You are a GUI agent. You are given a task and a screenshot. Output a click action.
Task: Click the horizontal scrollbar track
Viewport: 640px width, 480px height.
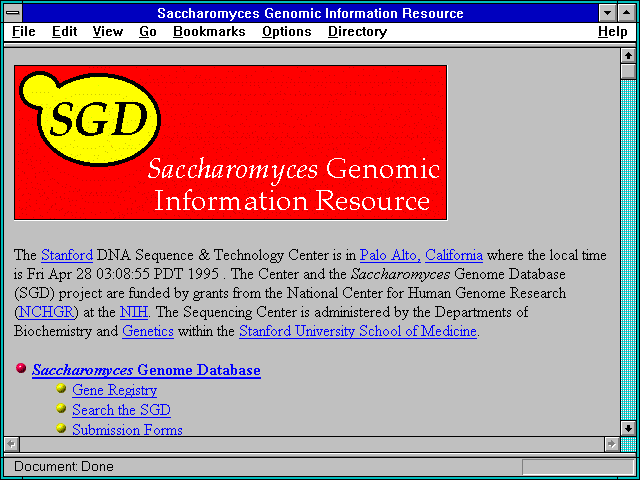(312, 444)
